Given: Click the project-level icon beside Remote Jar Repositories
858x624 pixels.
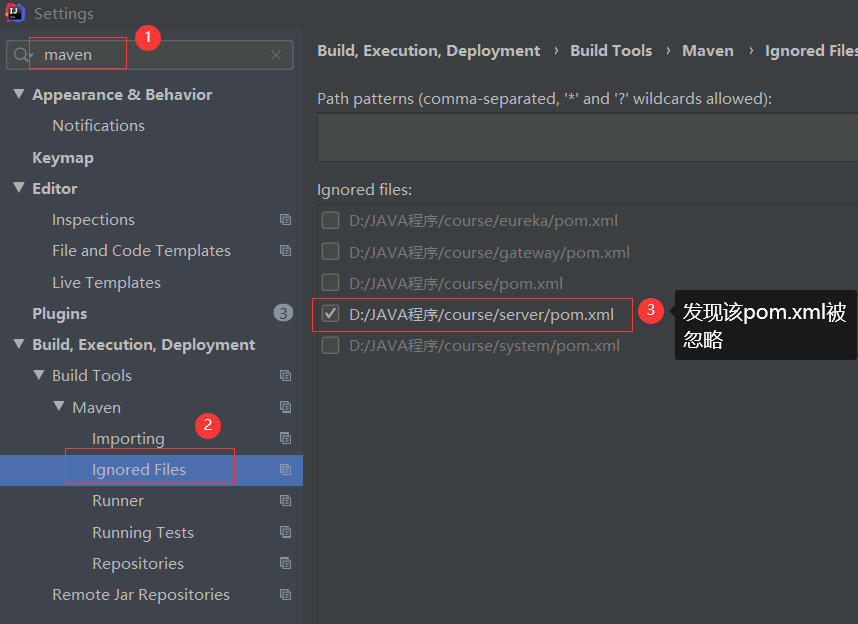Looking at the screenshot, I should (x=285, y=594).
